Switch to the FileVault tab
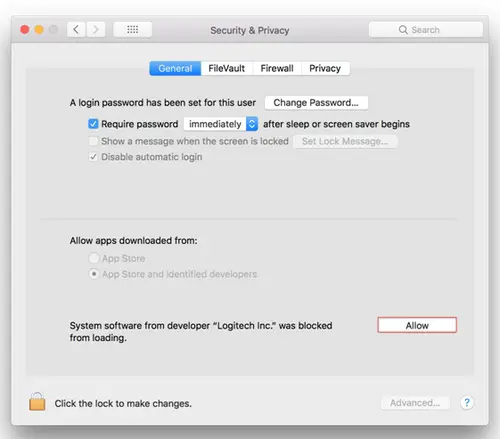Viewport: 500px width, 439px height. (x=227, y=68)
